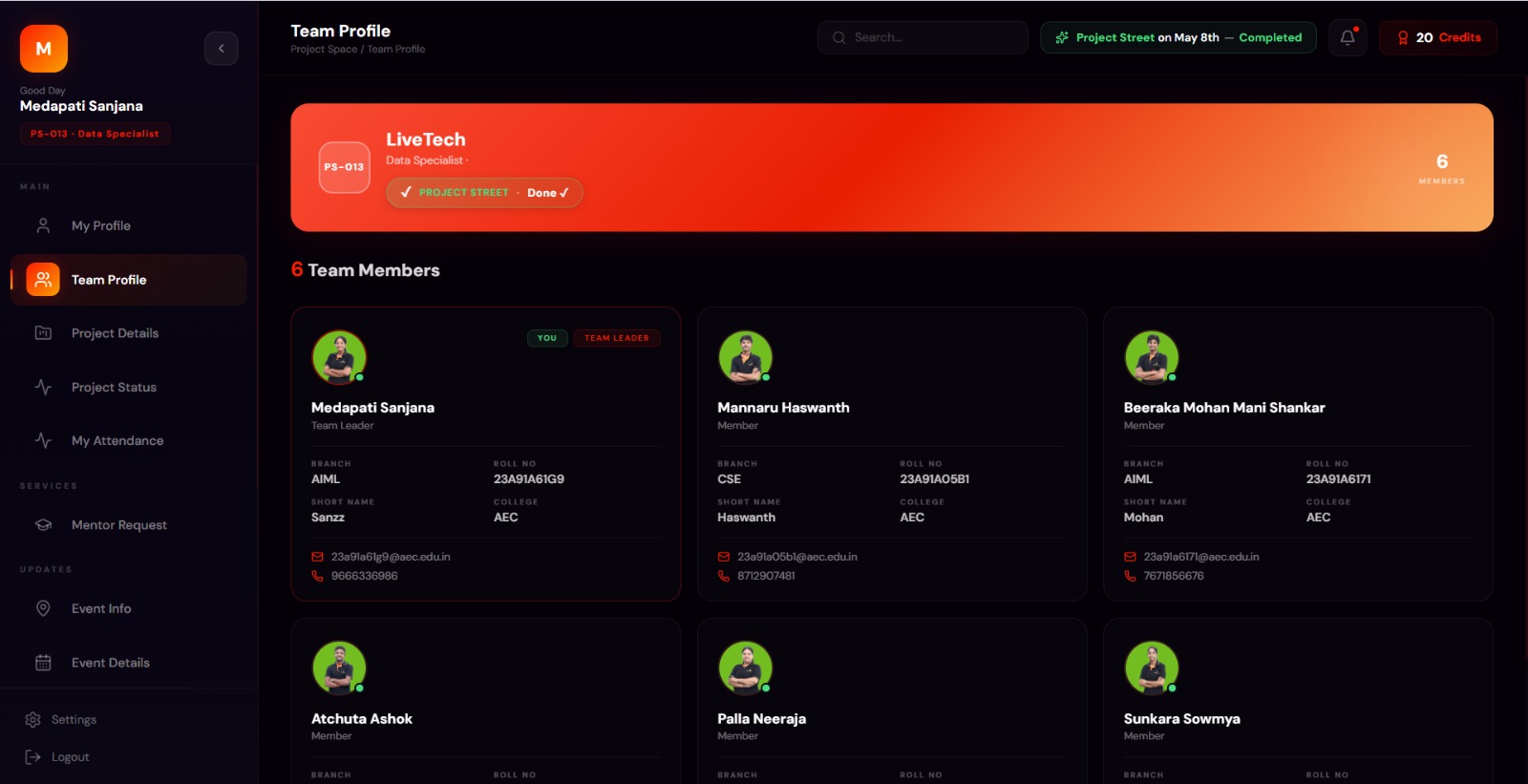1528x784 pixels.
Task: Click the PS-013 team badge in banner
Action: [344, 167]
